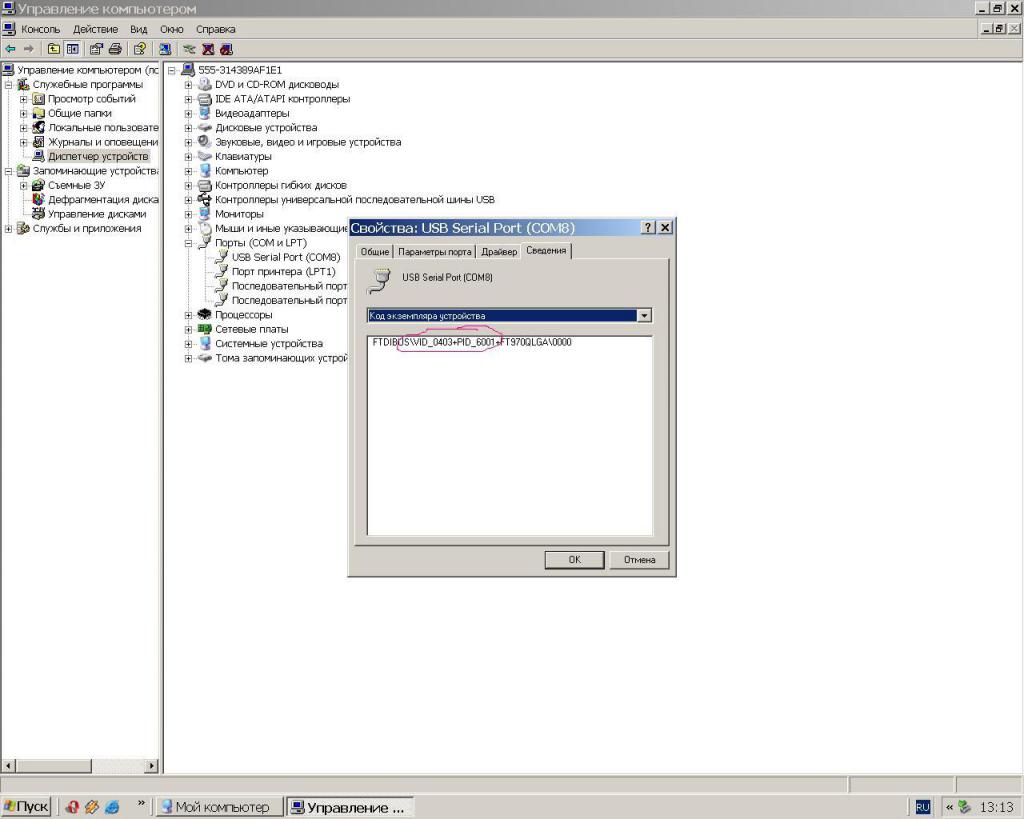Select Порт принтера (LPT1) in device tree
This screenshot has width=1024, height=819.
[x=283, y=272]
